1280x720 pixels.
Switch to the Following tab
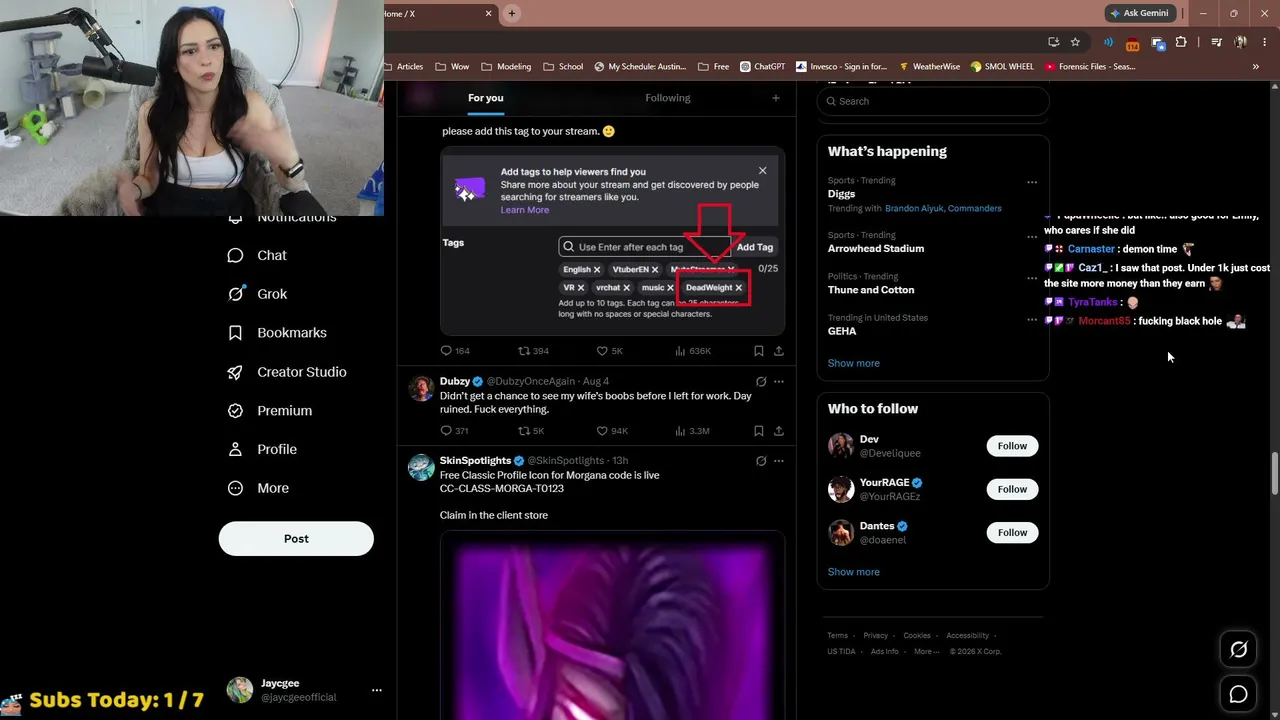668,98
